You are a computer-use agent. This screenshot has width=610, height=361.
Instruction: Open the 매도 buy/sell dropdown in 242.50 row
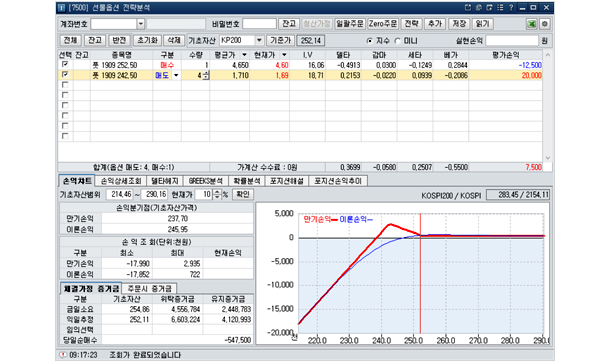pos(176,75)
